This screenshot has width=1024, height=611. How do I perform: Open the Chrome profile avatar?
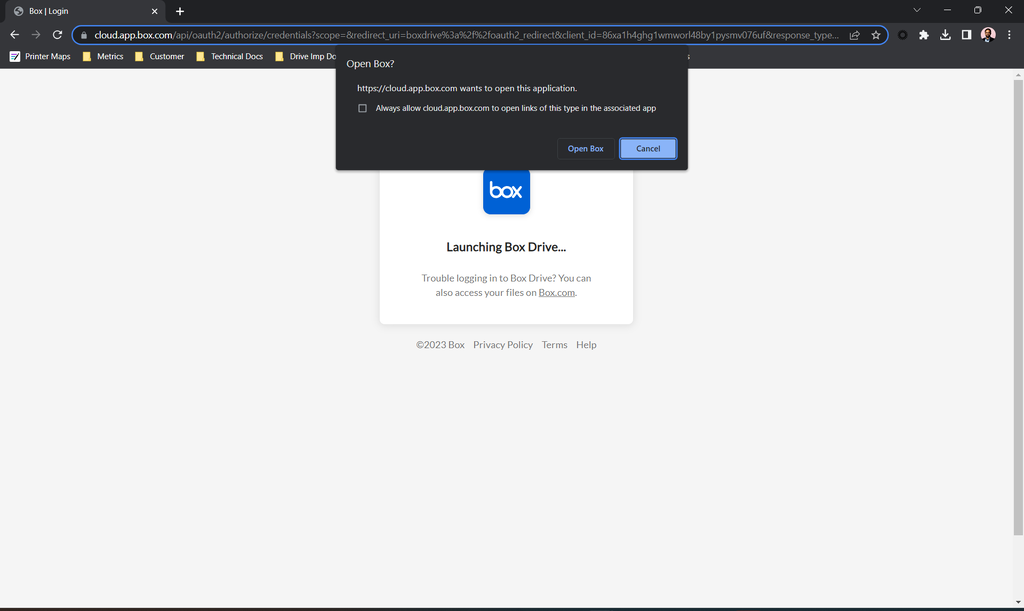point(988,34)
